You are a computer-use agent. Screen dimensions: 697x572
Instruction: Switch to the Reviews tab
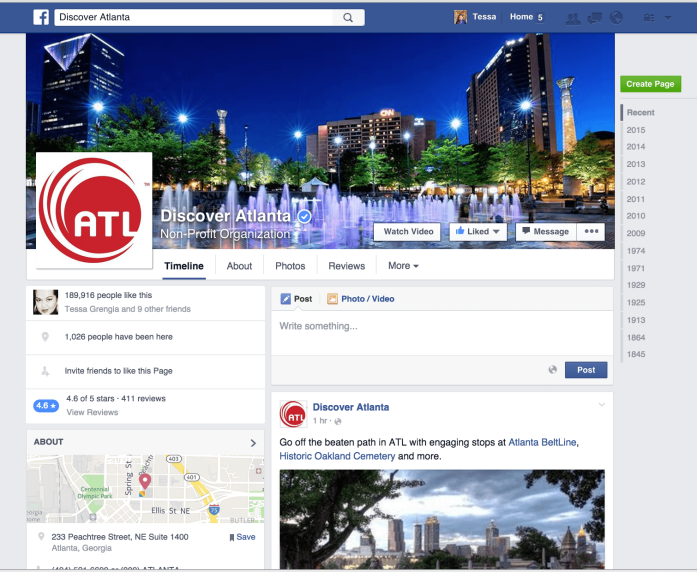347,266
